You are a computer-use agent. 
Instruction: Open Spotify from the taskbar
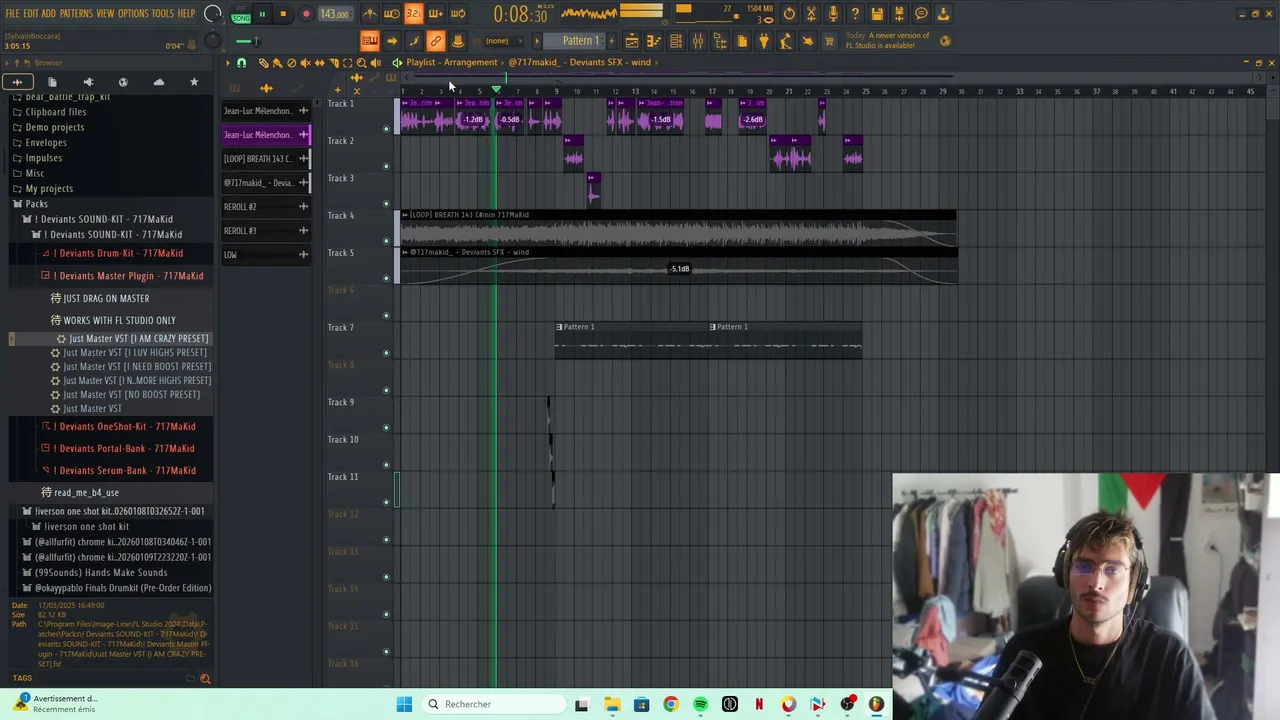point(700,704)
